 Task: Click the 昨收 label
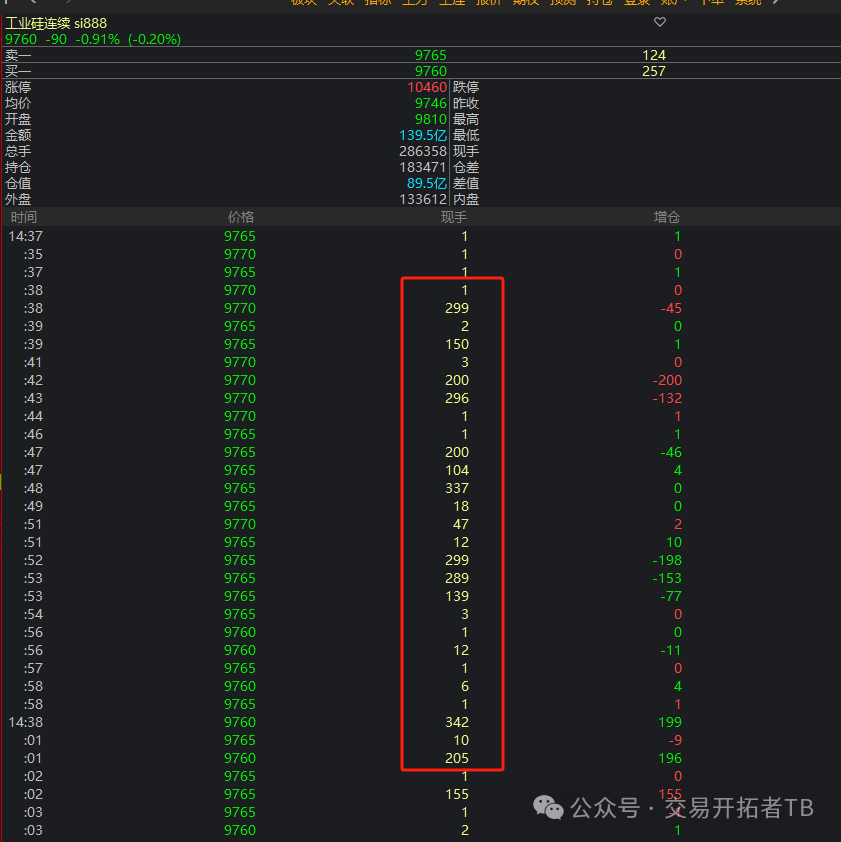466,104
